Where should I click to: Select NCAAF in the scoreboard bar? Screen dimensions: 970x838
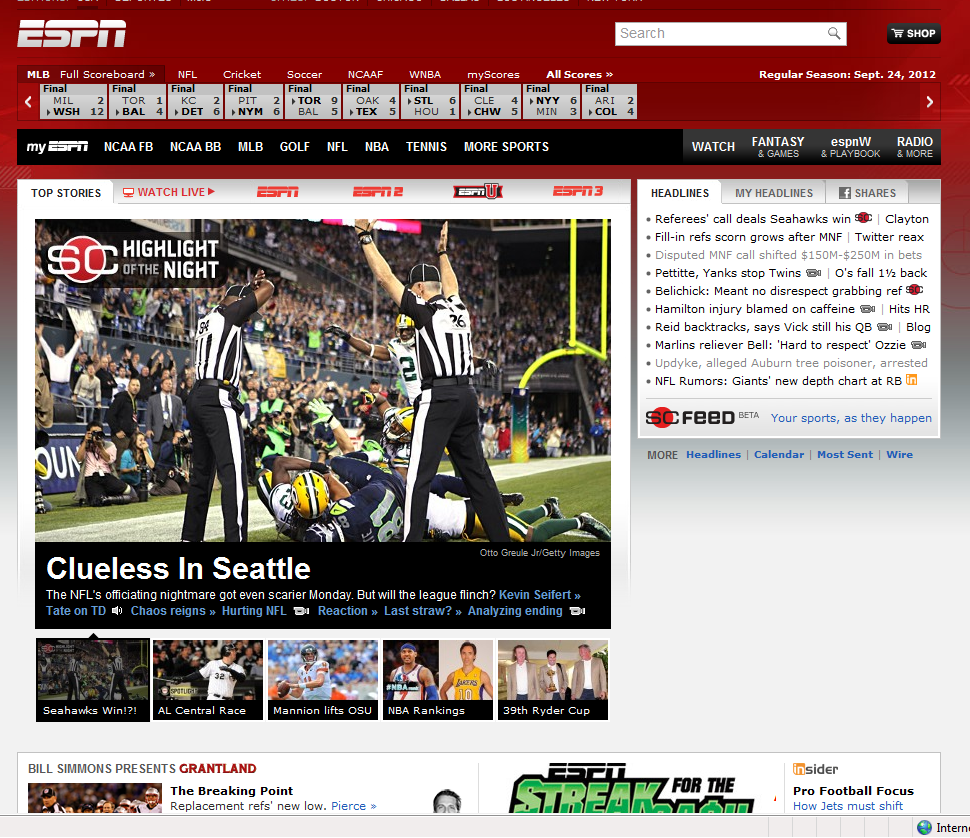pyautogui.click(x=365, y=74)
